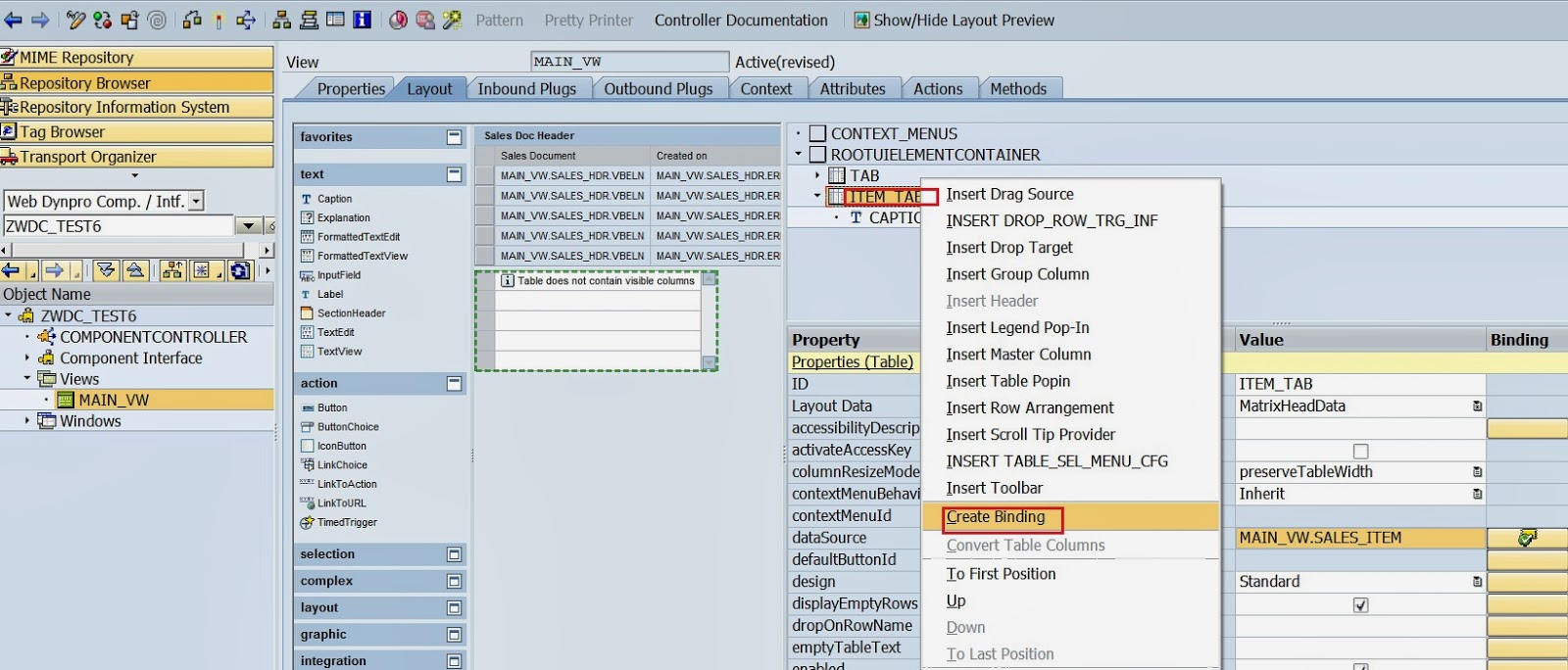Click the View name field showing MAIN_VW
Image resolution: width=1568 pixels, height=670 pixels.
[629, 62]
